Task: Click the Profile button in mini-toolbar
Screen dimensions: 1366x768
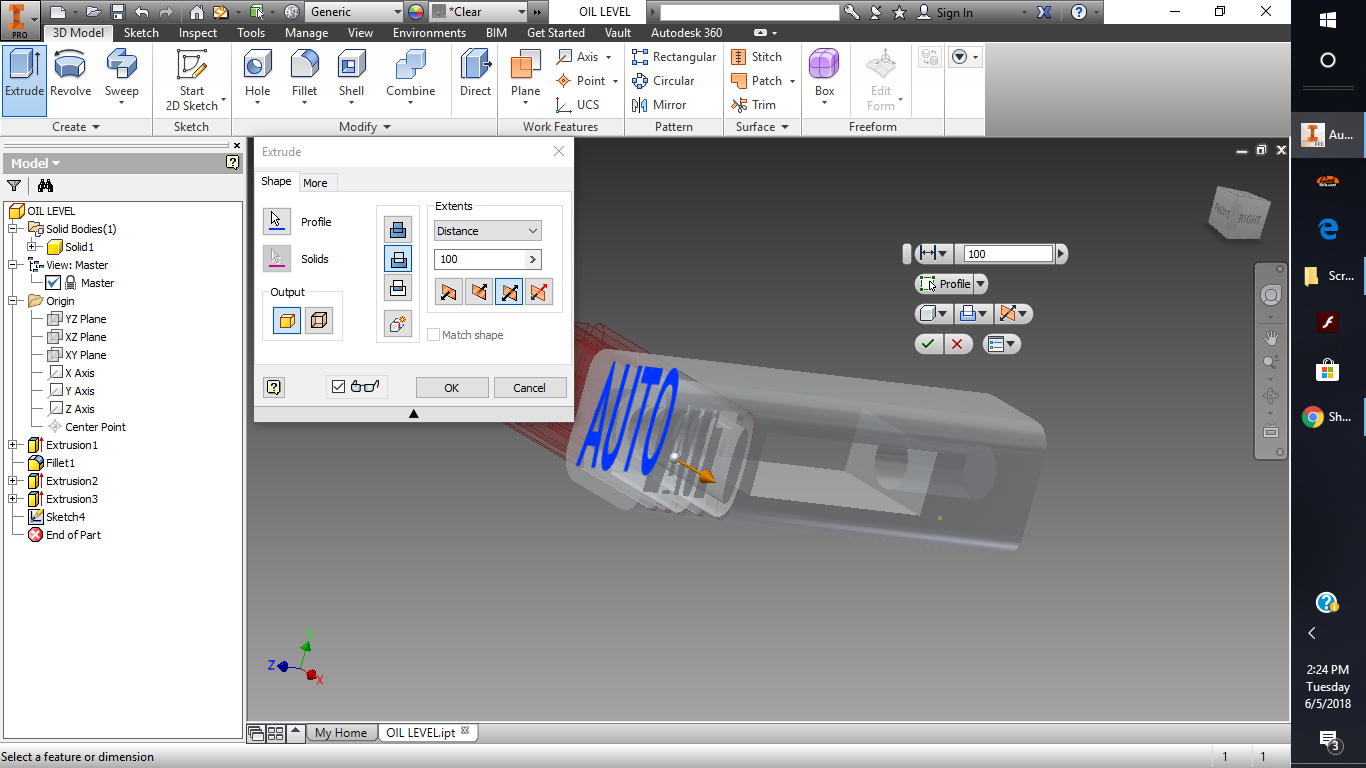Action: pyautogui.click(x=945, y=284)
